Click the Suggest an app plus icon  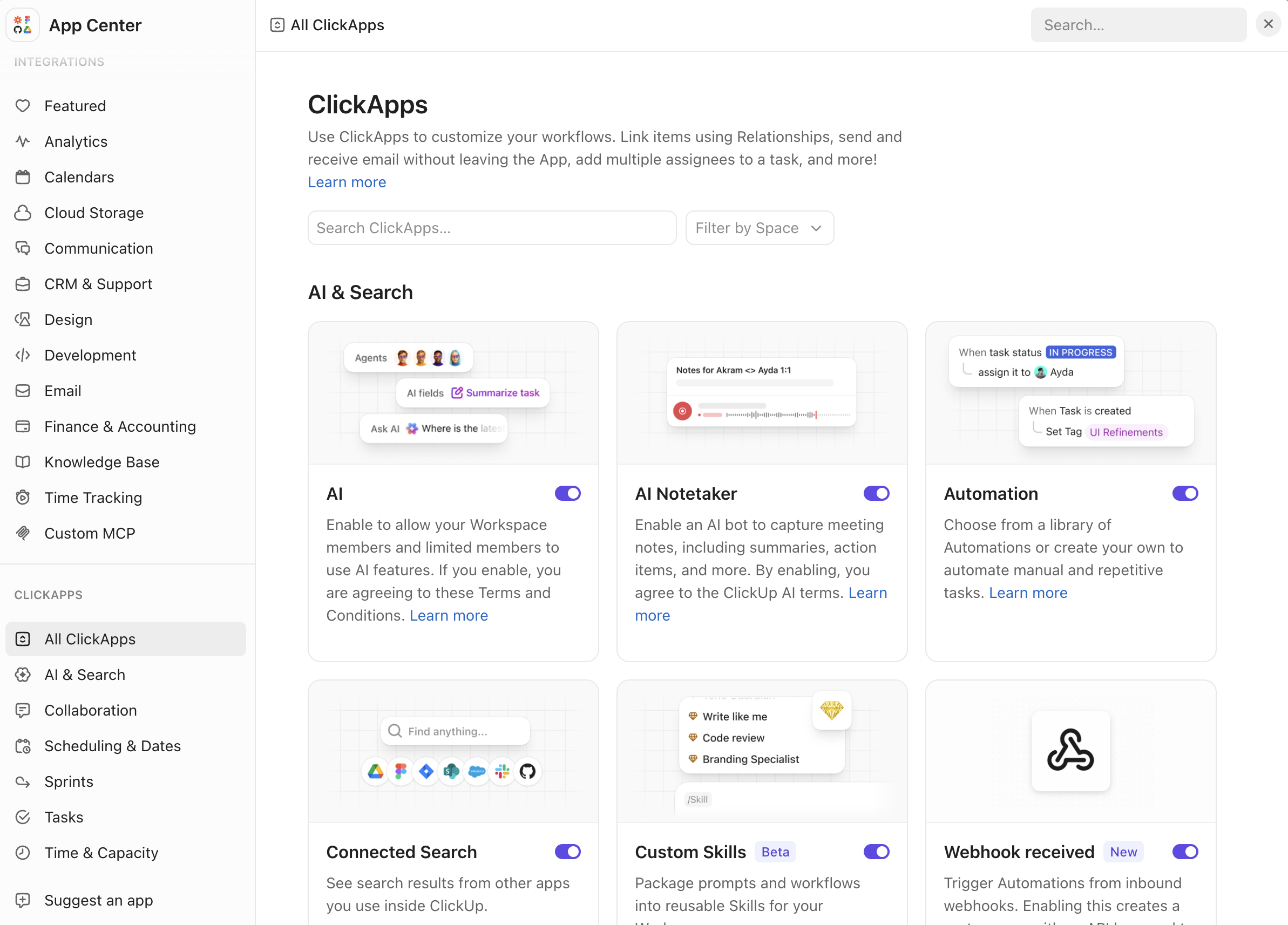pos(23,900)
